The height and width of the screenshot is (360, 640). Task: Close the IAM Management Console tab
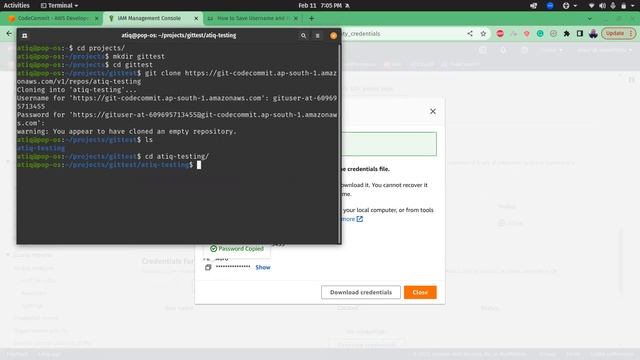[x=196, y=18]
